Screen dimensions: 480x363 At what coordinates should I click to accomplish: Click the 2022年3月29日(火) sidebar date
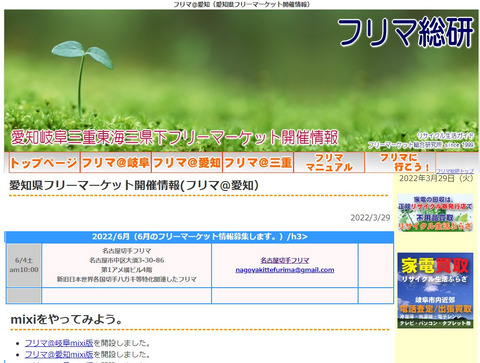tap(436, 178)
